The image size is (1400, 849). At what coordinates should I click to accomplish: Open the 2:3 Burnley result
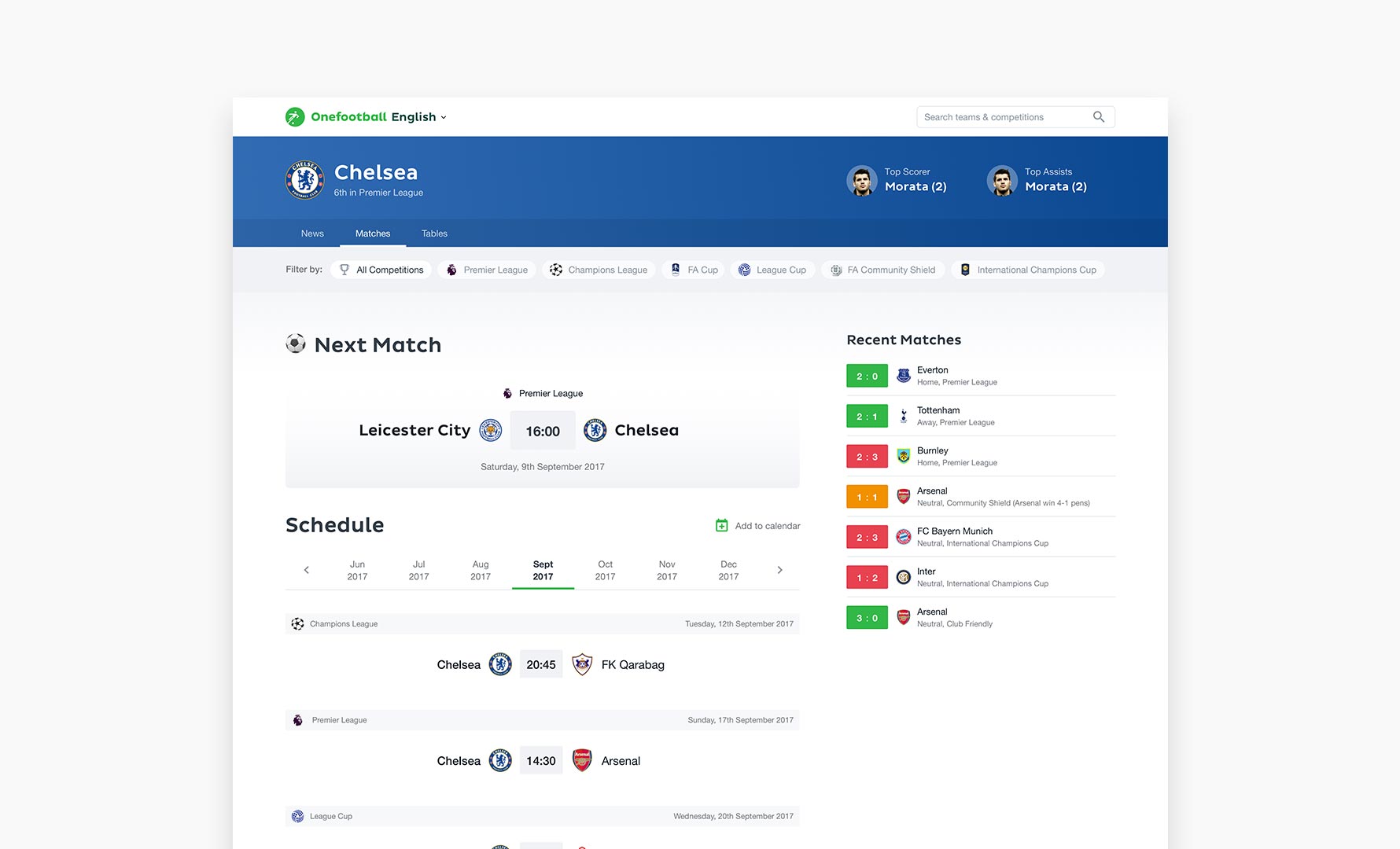pyautogui.click(x=867, y=457)
